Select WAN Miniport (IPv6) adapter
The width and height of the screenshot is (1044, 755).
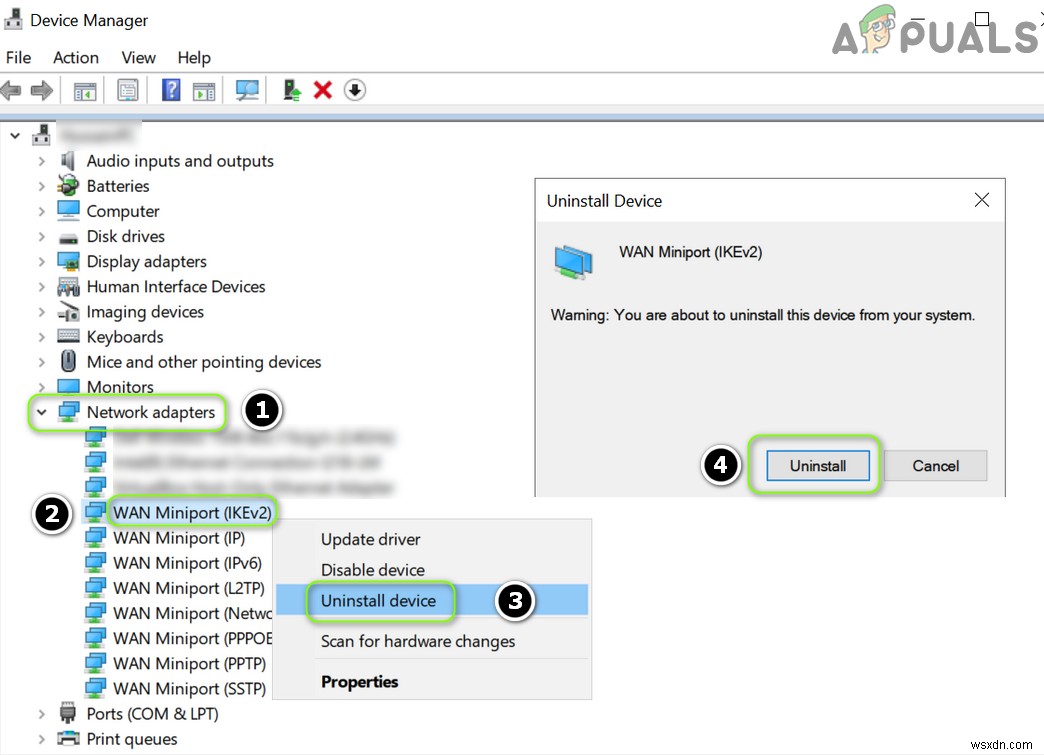[x=188, y=563]
